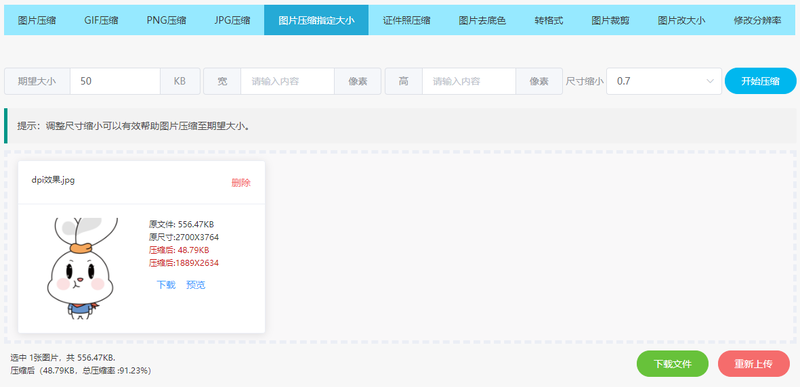Delete dpi效果.jpg using 删除
Screen dimensions: 800x387
click(x=241, y=183)
